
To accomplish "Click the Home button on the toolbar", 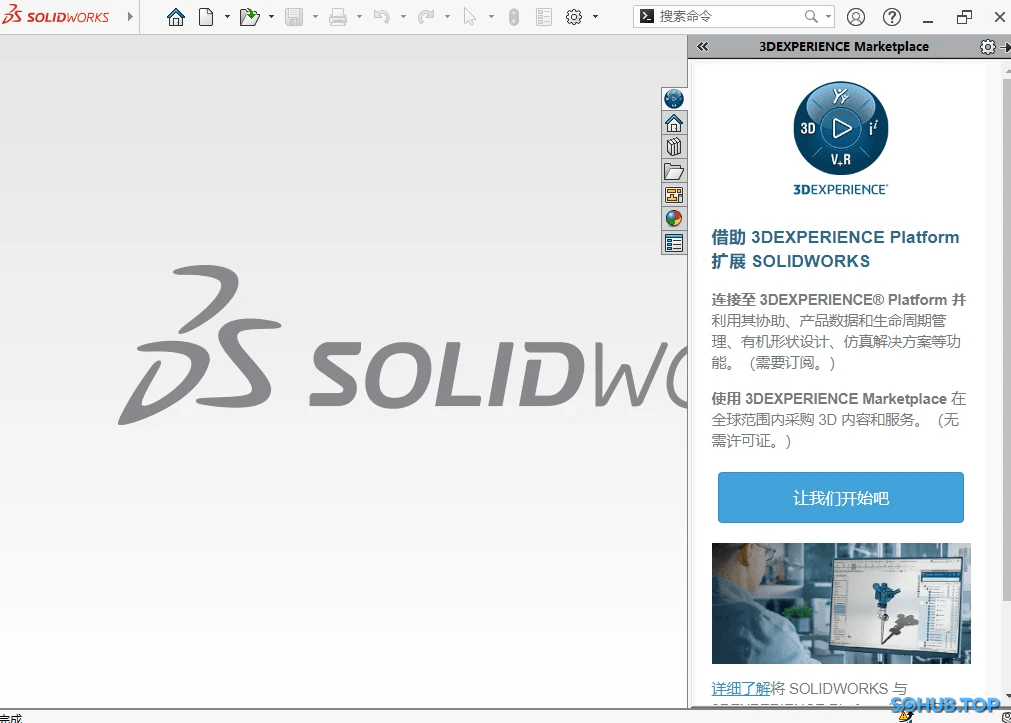I will [x=176, y=17].
